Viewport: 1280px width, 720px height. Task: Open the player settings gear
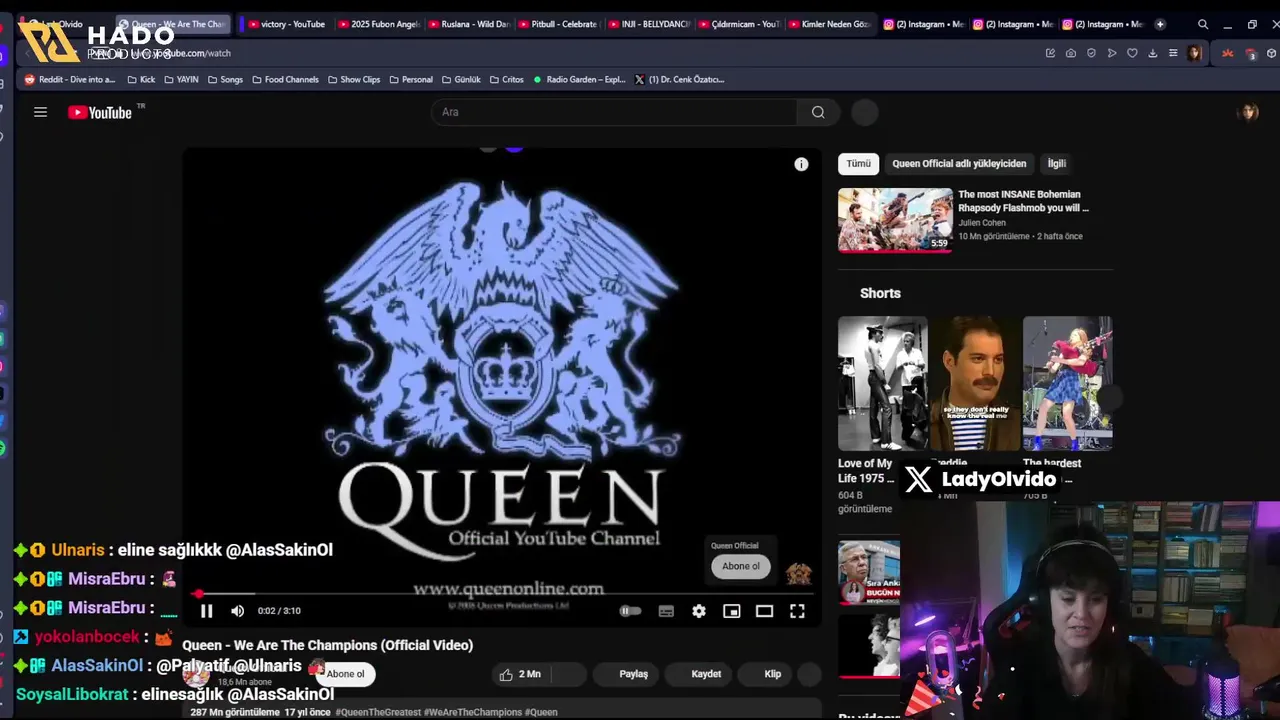tap(699, 611)
